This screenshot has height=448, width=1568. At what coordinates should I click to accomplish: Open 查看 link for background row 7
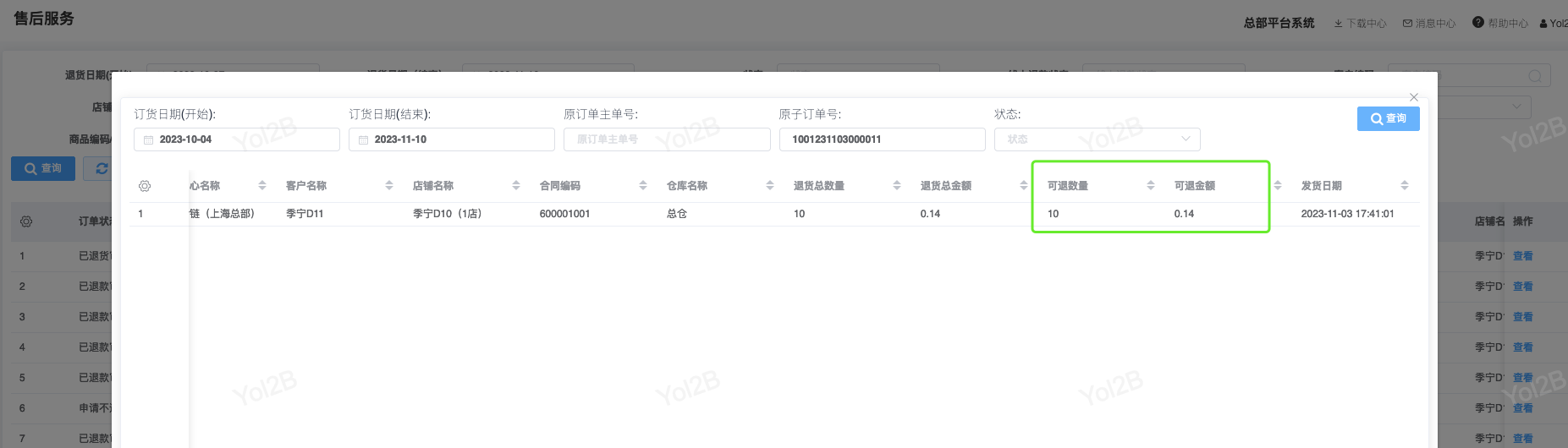(x=1523, y=439)
